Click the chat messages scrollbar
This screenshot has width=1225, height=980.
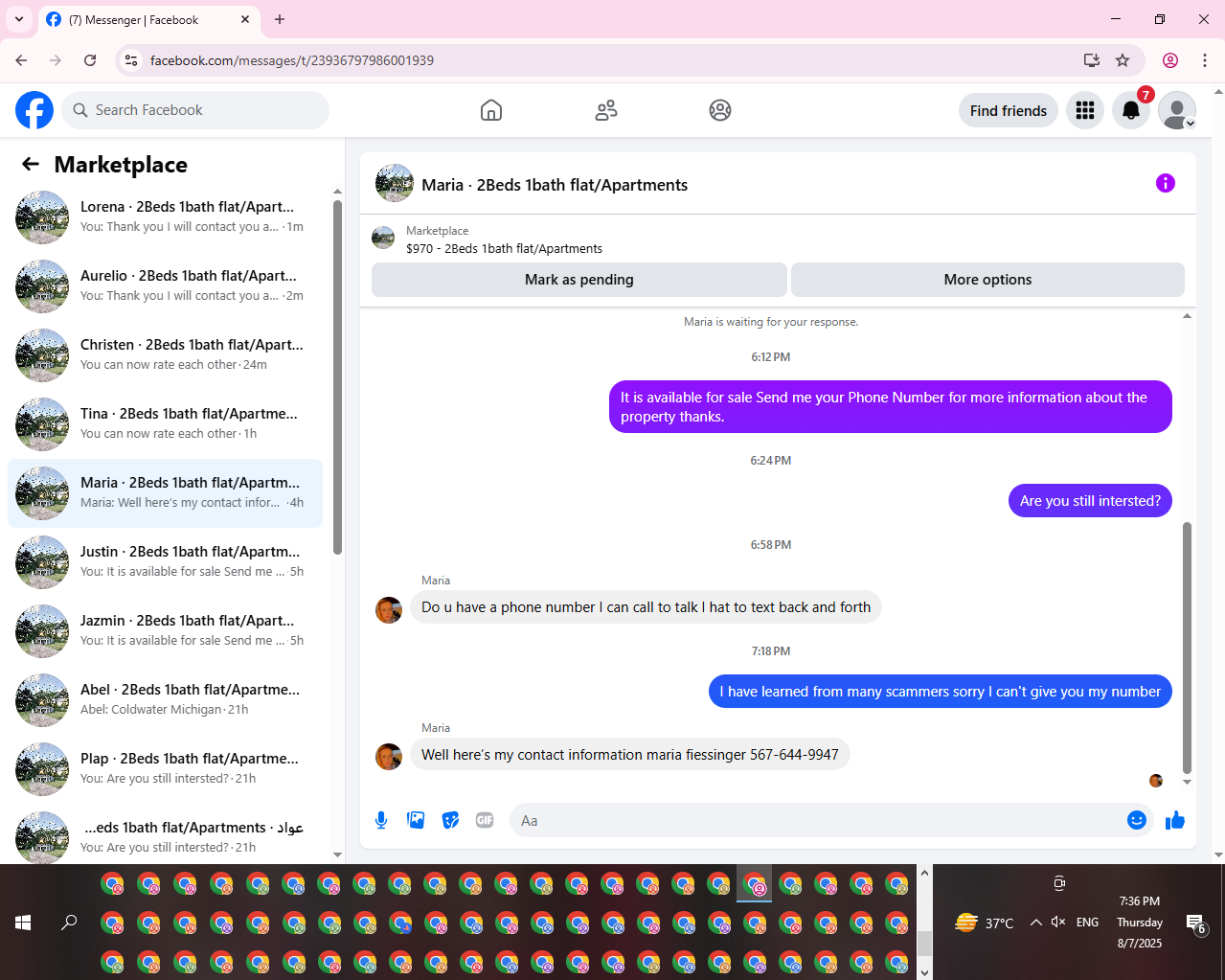pyautogui.click(x=1188, y=648)
